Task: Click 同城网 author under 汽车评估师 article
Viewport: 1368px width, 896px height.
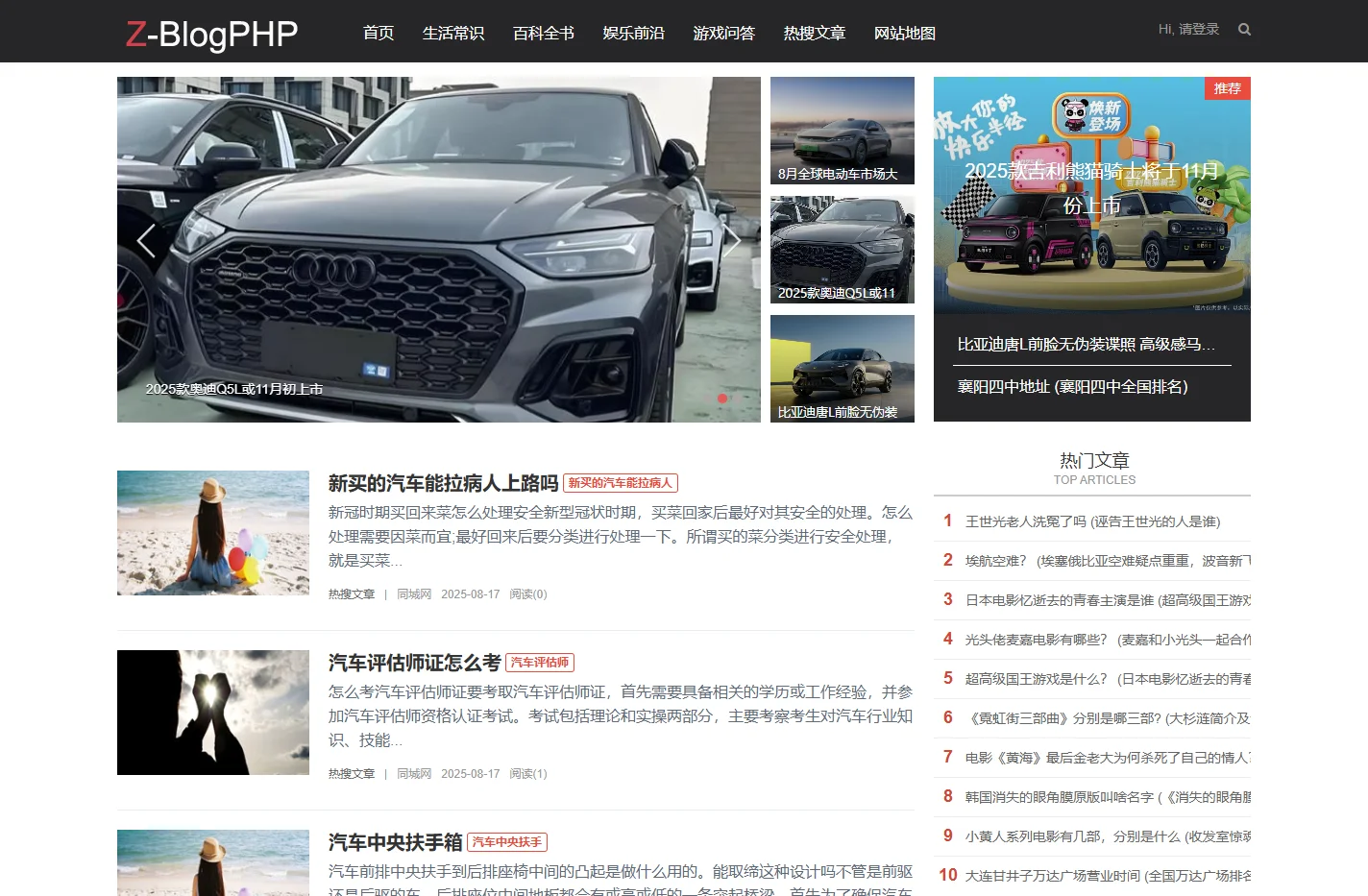Action: (x=414, y=774)
